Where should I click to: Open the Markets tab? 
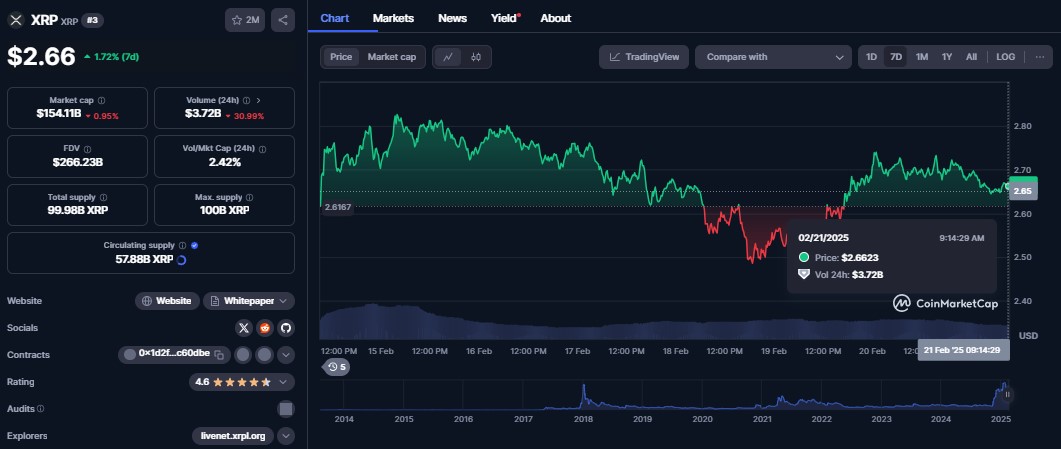393,18
